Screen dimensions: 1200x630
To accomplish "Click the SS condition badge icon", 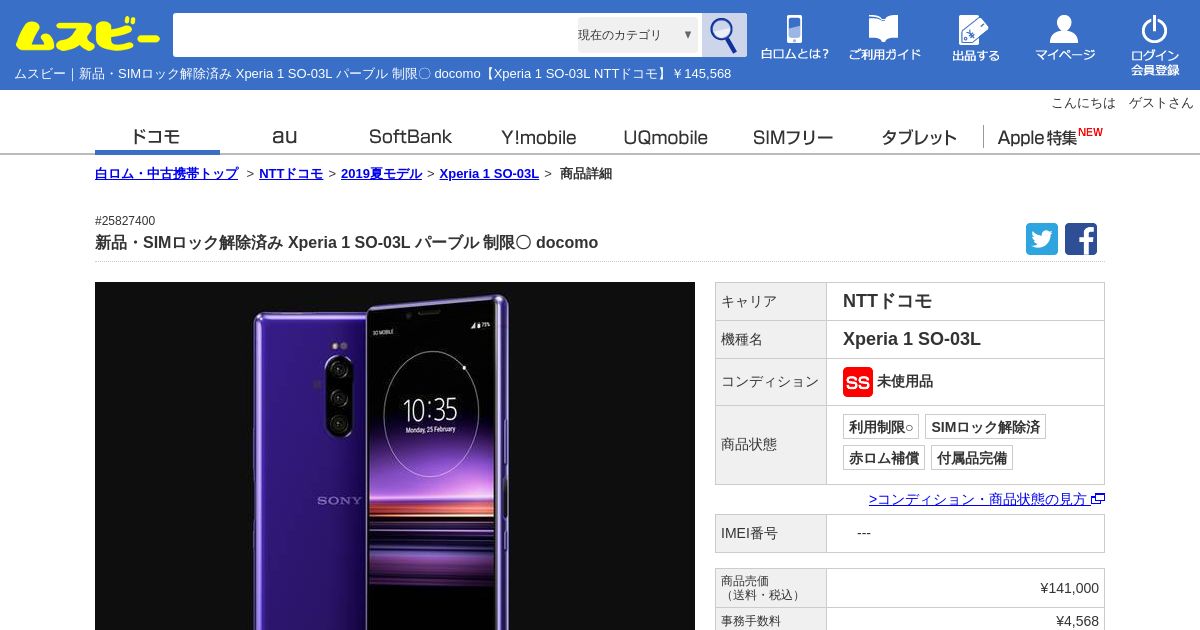I will tap(858, 382).
